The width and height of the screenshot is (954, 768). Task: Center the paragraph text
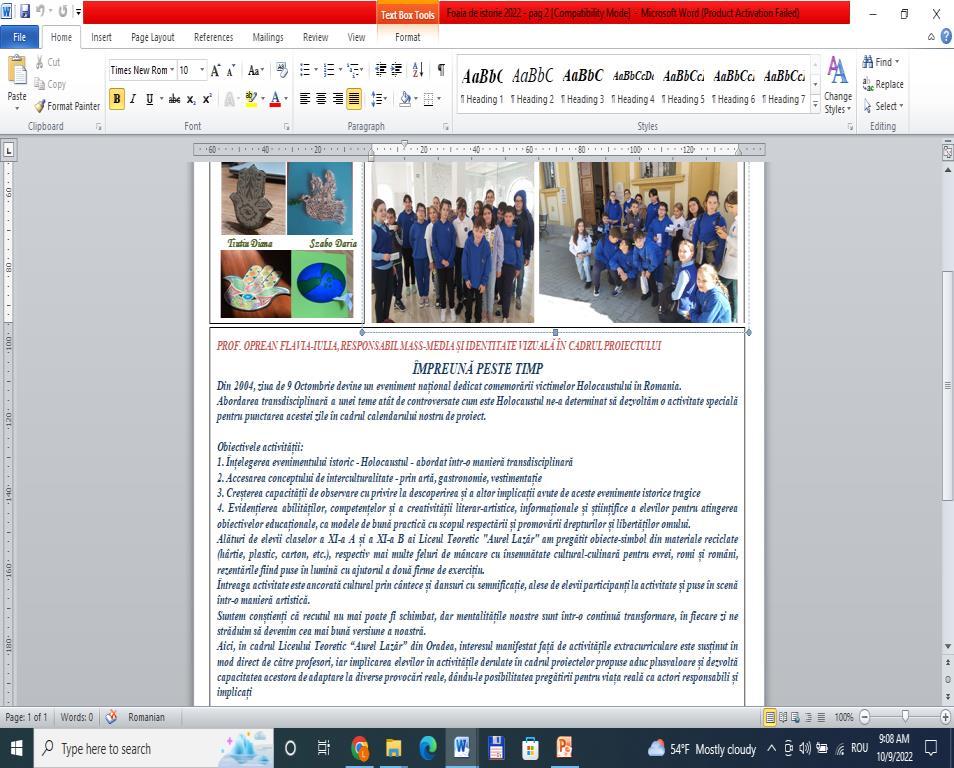point(321,99)
